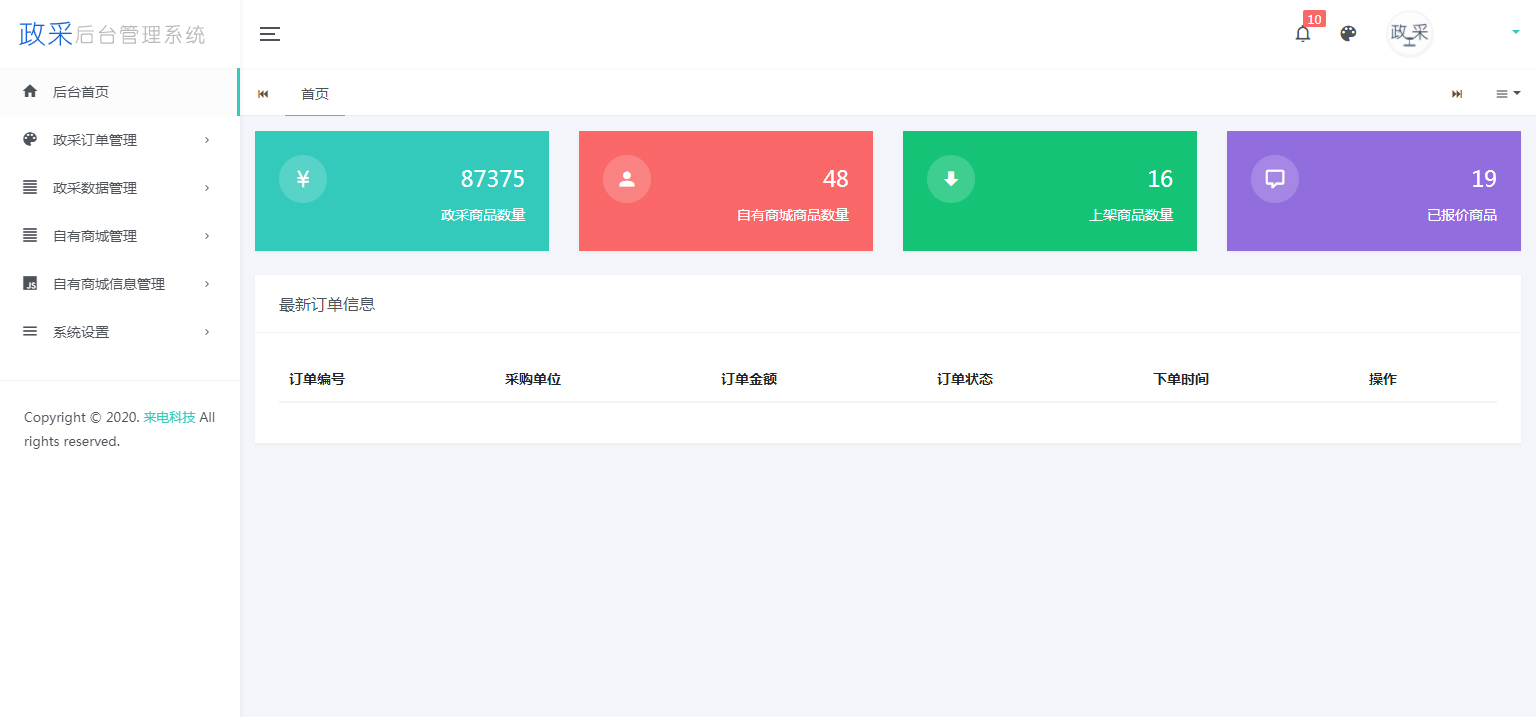Image resolution: width=1536 pixels, height=717 pixels.
Task: Click the 87375 value on teal card
Action: 492,179
